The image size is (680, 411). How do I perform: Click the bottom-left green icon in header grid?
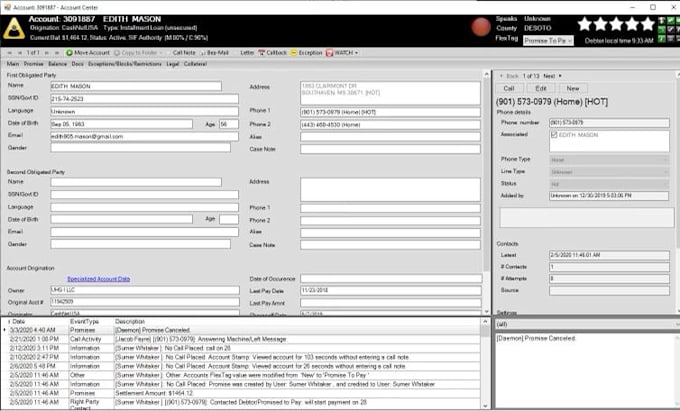point(661,39)
